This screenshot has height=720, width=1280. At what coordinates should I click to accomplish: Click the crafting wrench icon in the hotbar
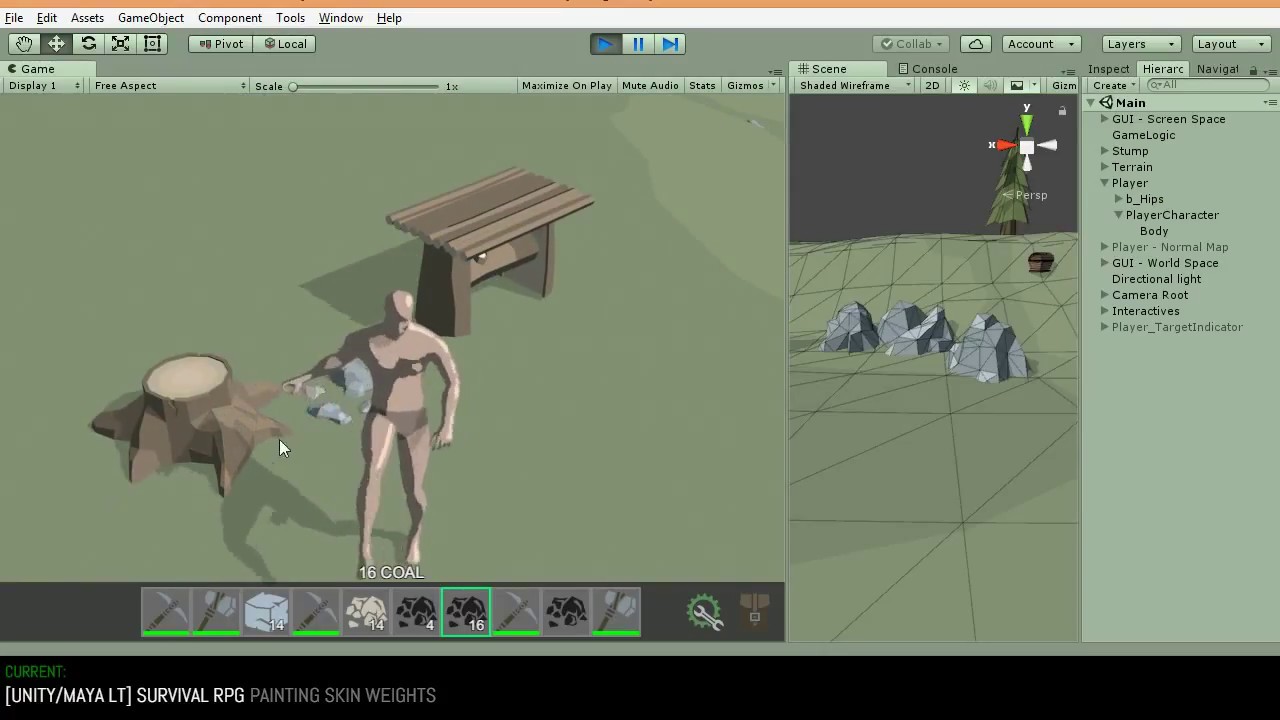click(x=705, y=611)
